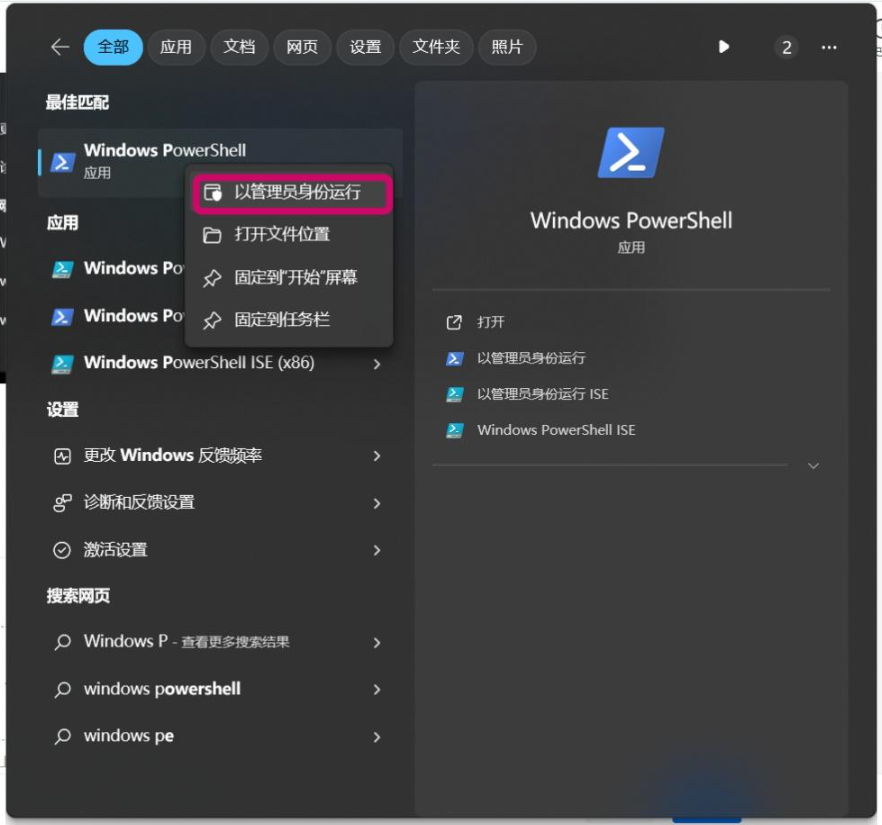Expand the 更改 Windows 反馈频率 chevron
882x825 pixels.
(377, 455)
